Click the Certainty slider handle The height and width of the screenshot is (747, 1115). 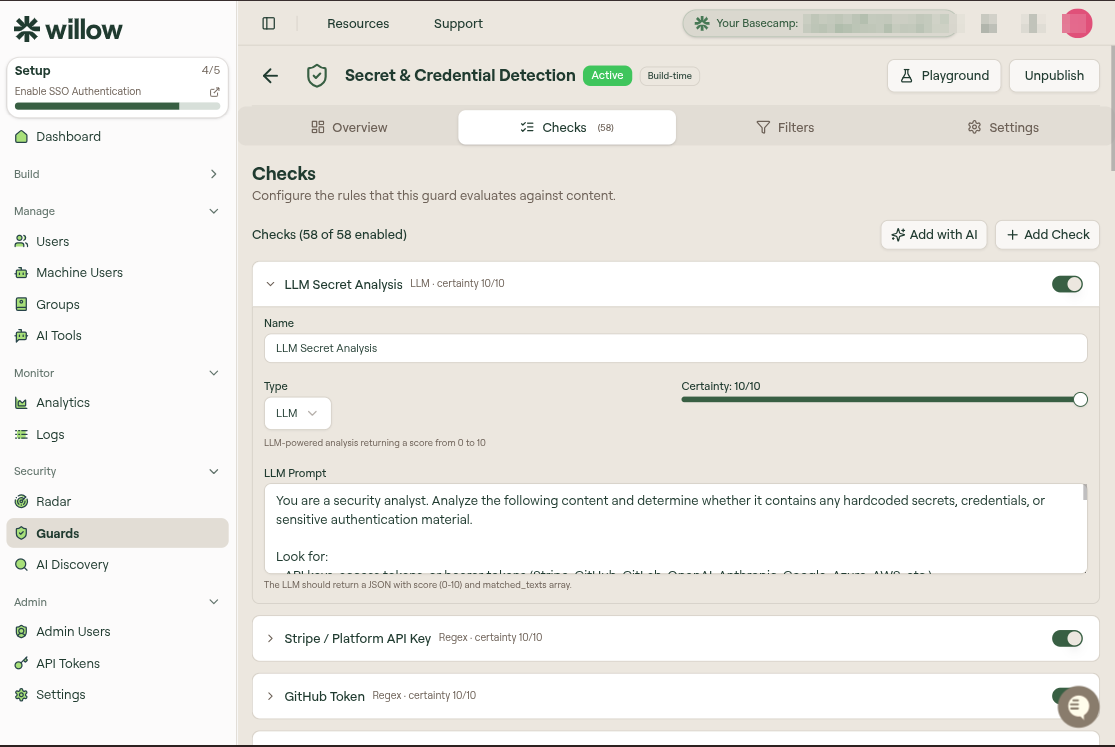[1080, 400]
